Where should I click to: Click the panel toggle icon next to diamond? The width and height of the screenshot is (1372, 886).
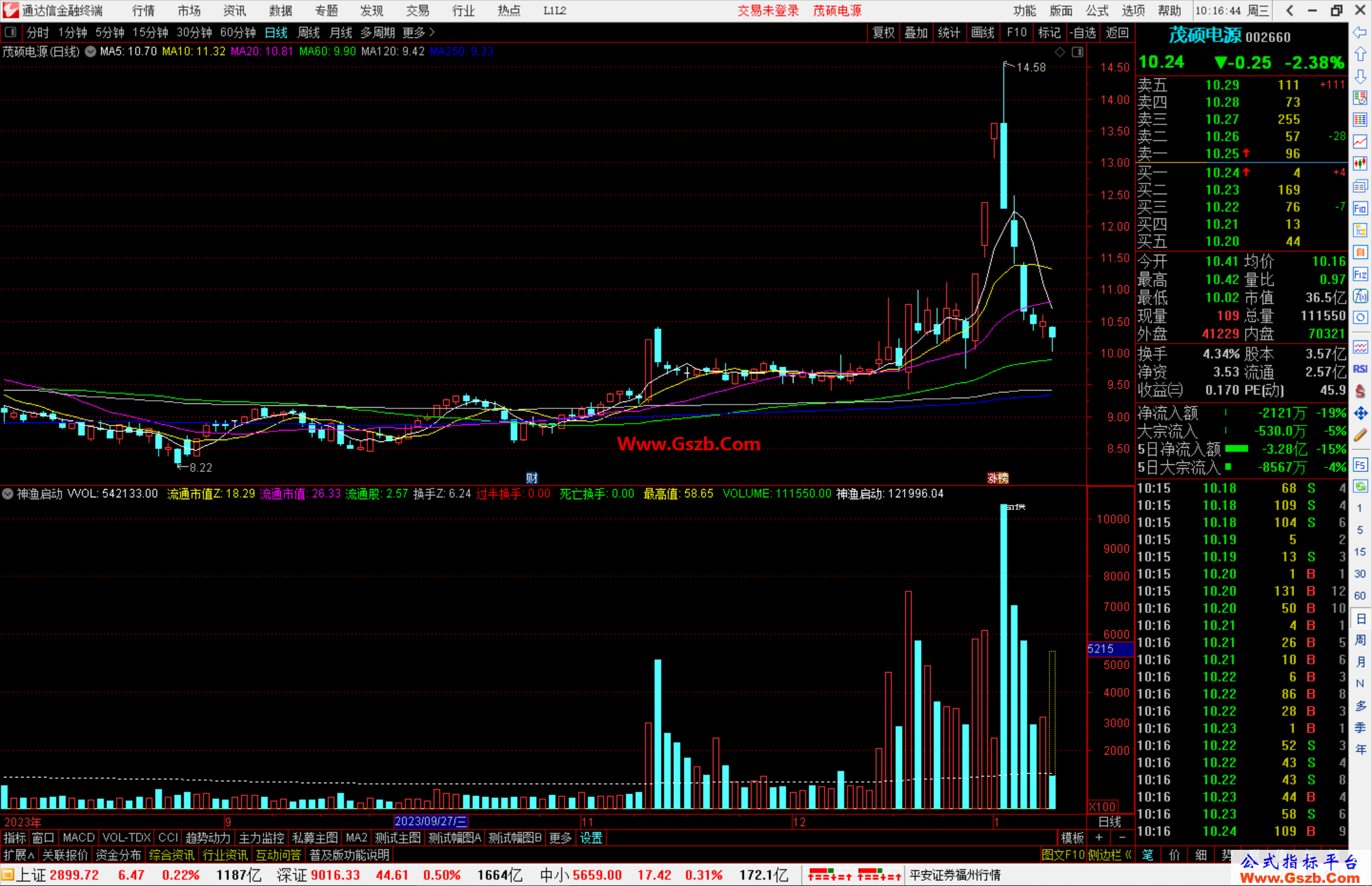tap(1077, 52)
